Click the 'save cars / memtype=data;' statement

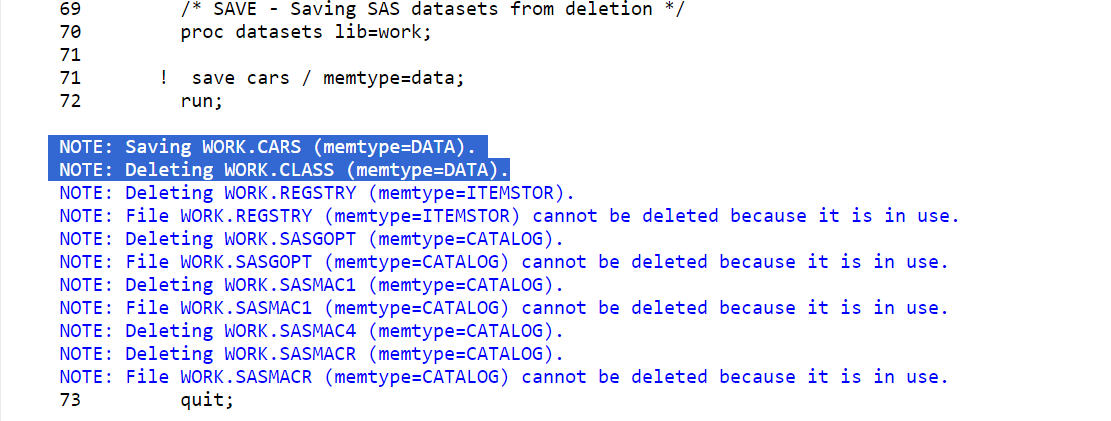click(x=328, y=78)
